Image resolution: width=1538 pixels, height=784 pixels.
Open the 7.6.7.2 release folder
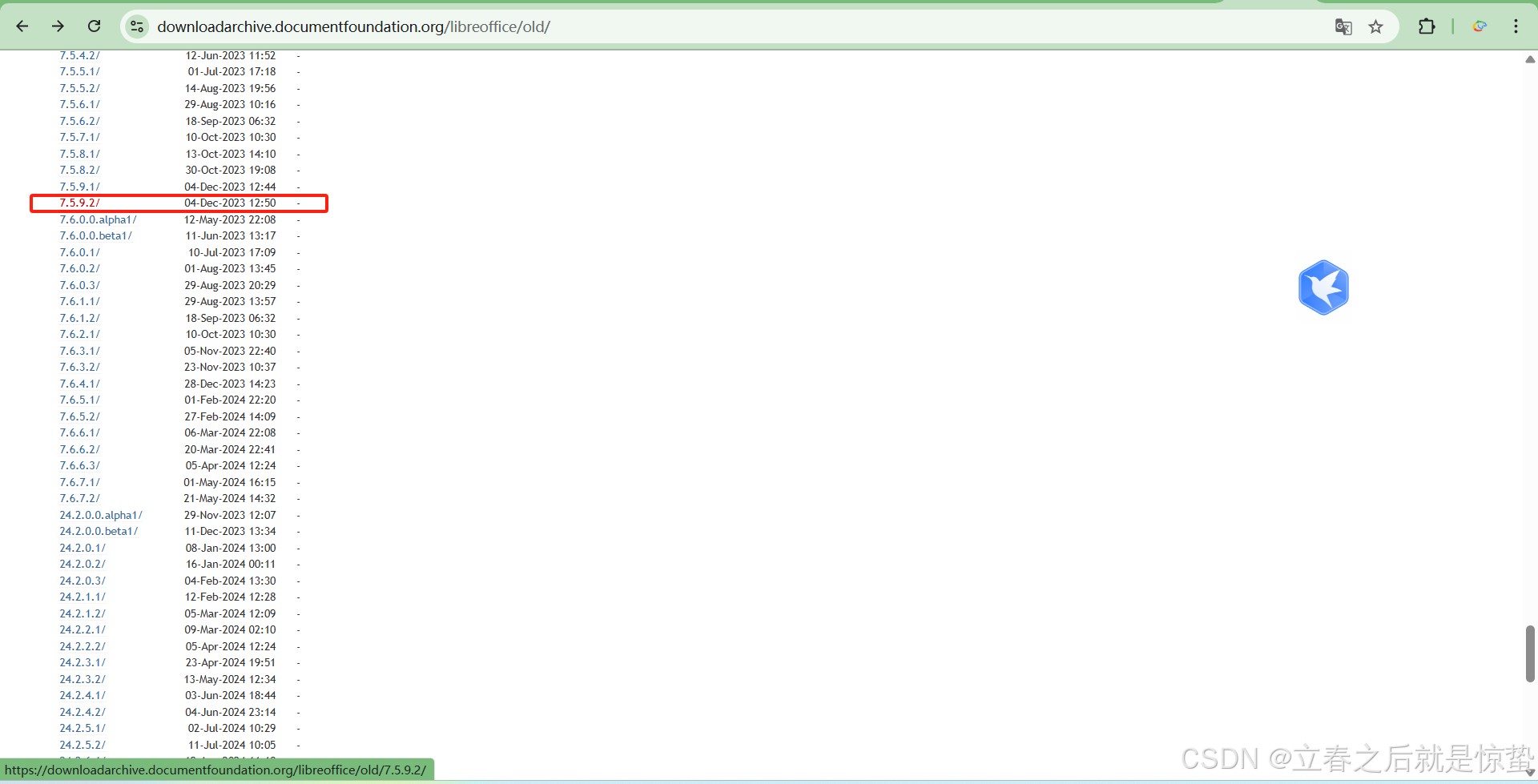coord(79,497)
